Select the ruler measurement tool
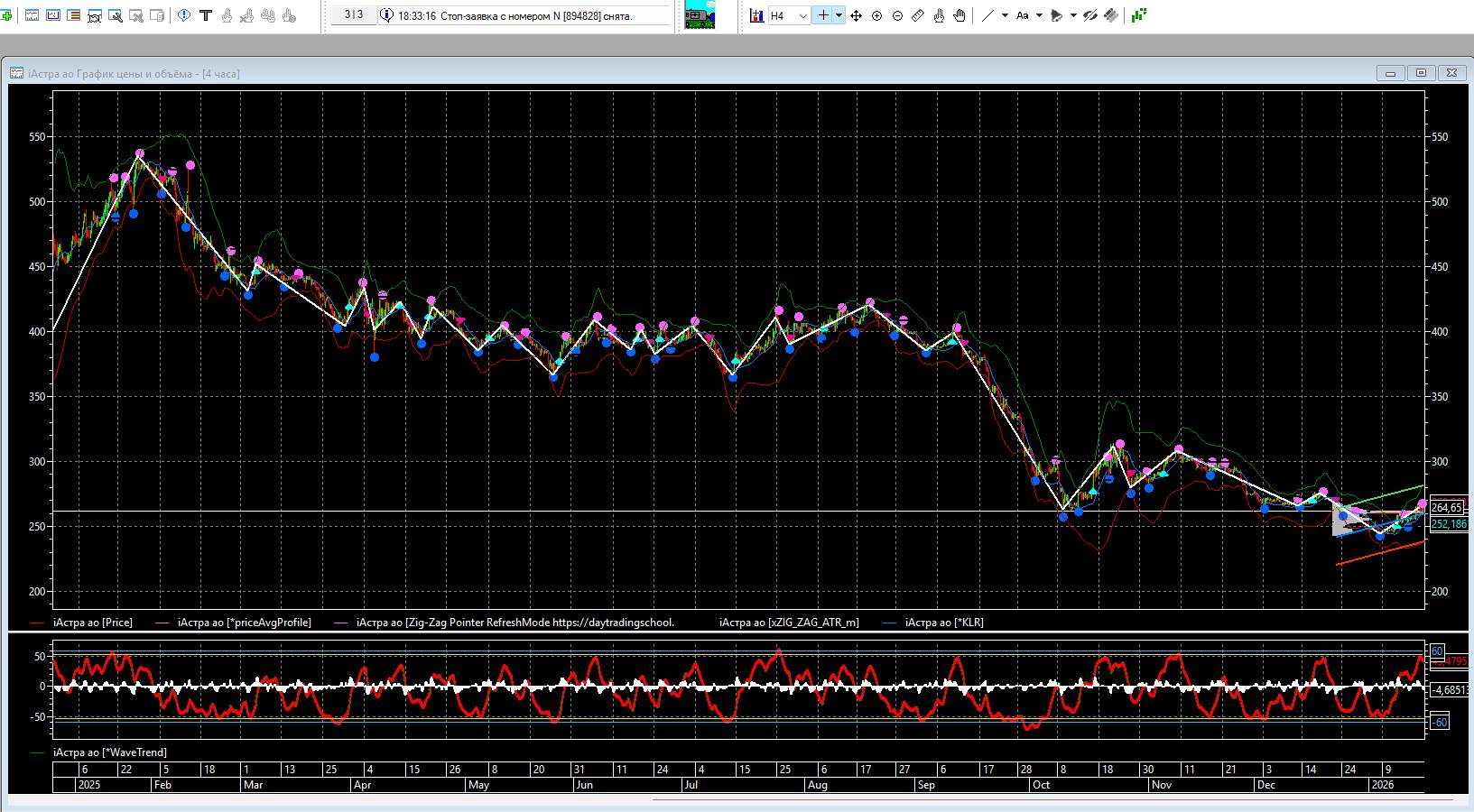The width and height of the screenshot is (1474, 812). click(x=918, y=15)
